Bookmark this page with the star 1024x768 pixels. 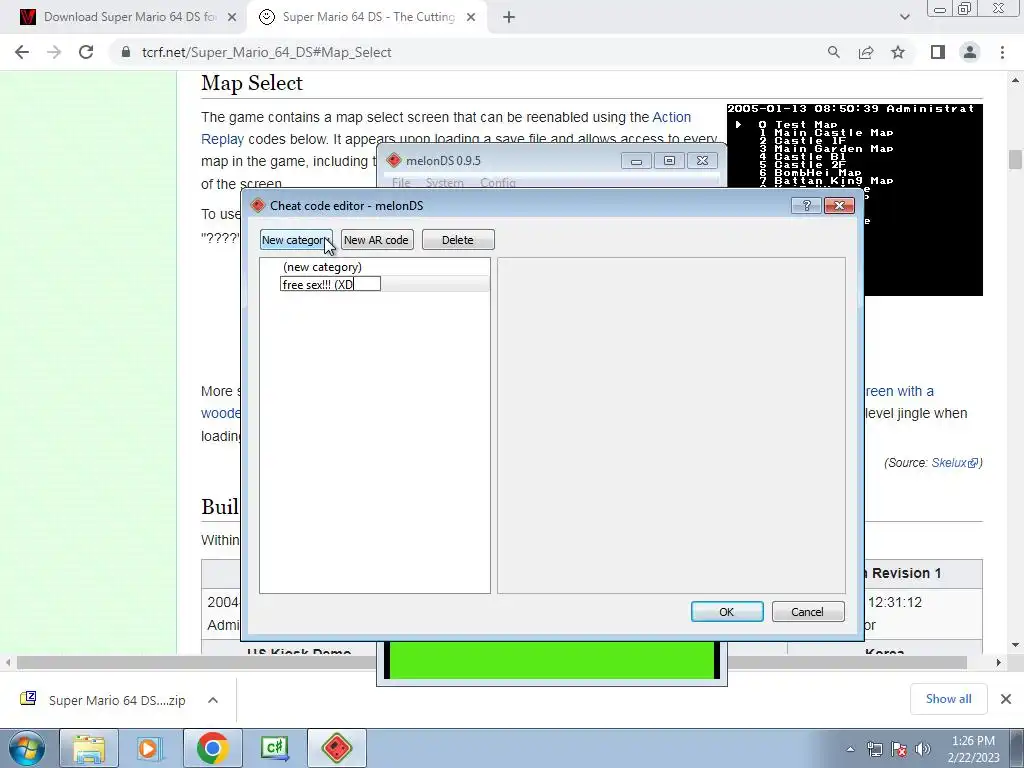(898, 52)
